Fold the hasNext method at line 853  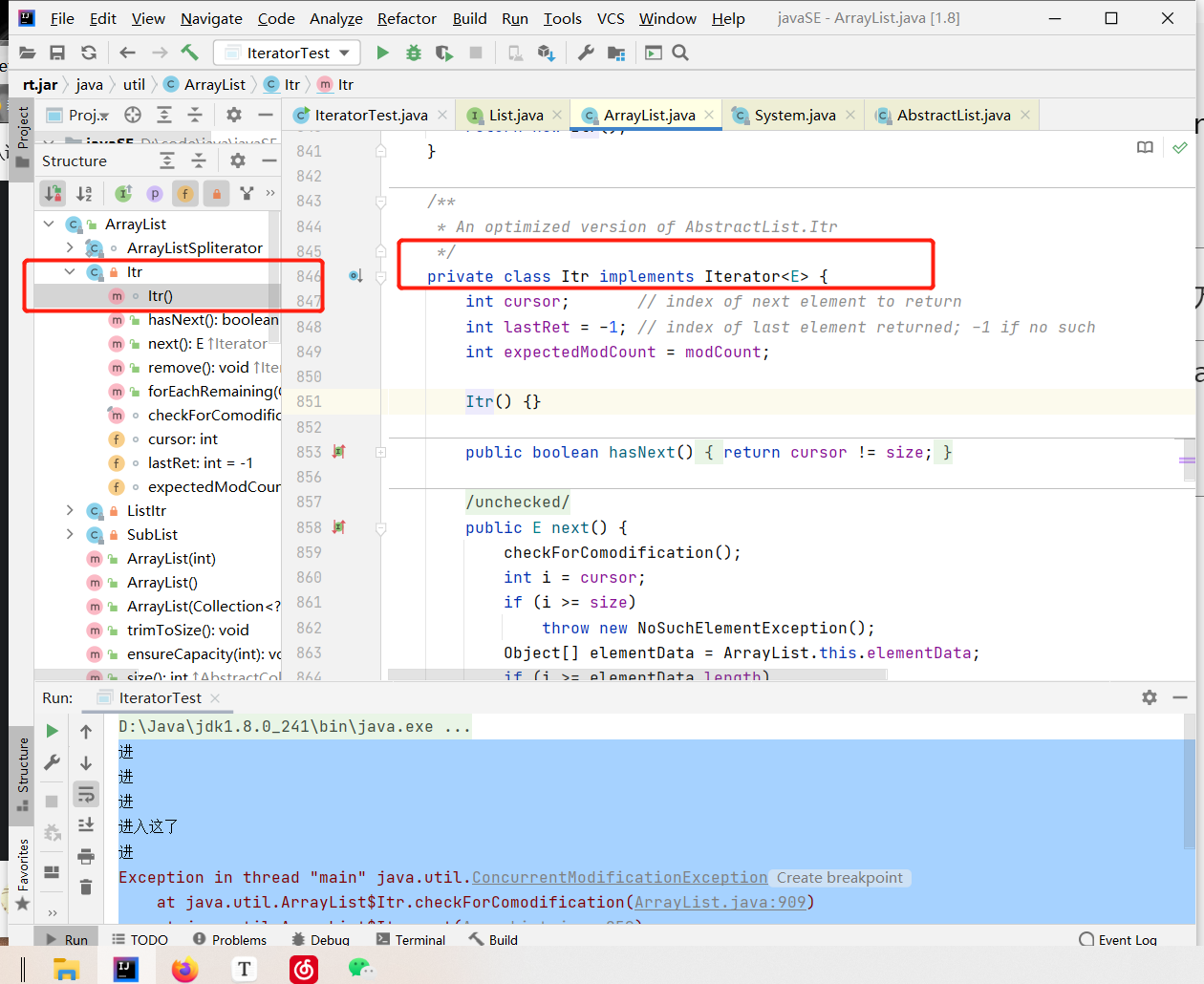point(380,452)
